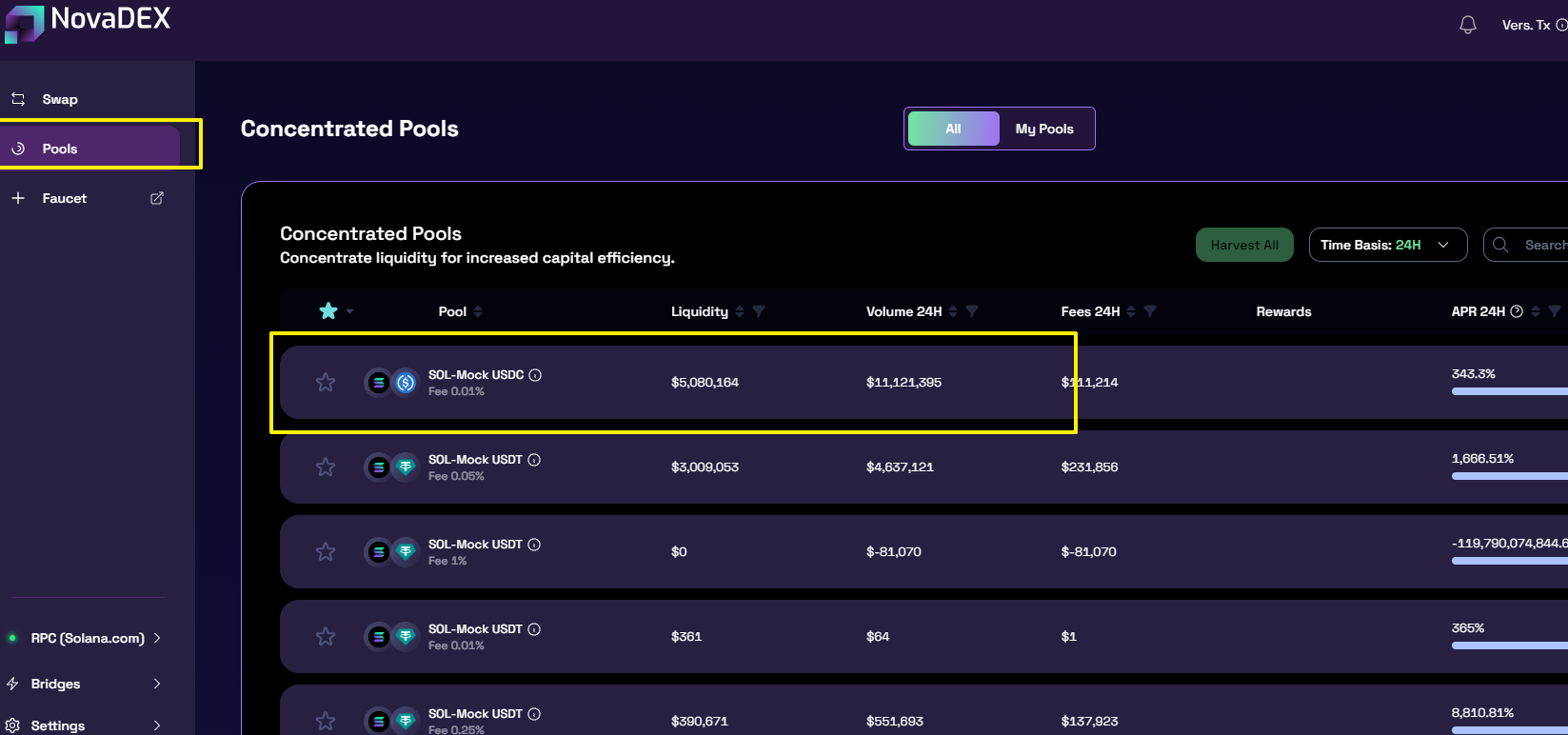1568x735 pixels.
Task: Click the Rewards column header
Action: tap(1283, 311)
